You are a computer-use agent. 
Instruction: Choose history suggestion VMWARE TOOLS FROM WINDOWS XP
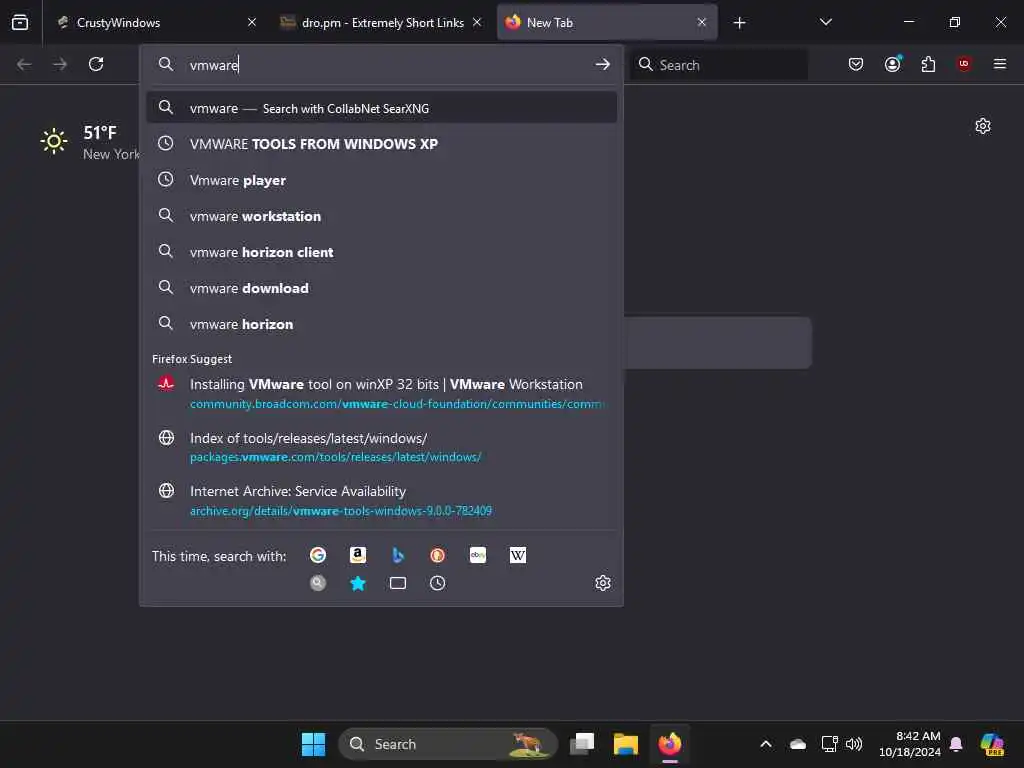pos(381,144)
